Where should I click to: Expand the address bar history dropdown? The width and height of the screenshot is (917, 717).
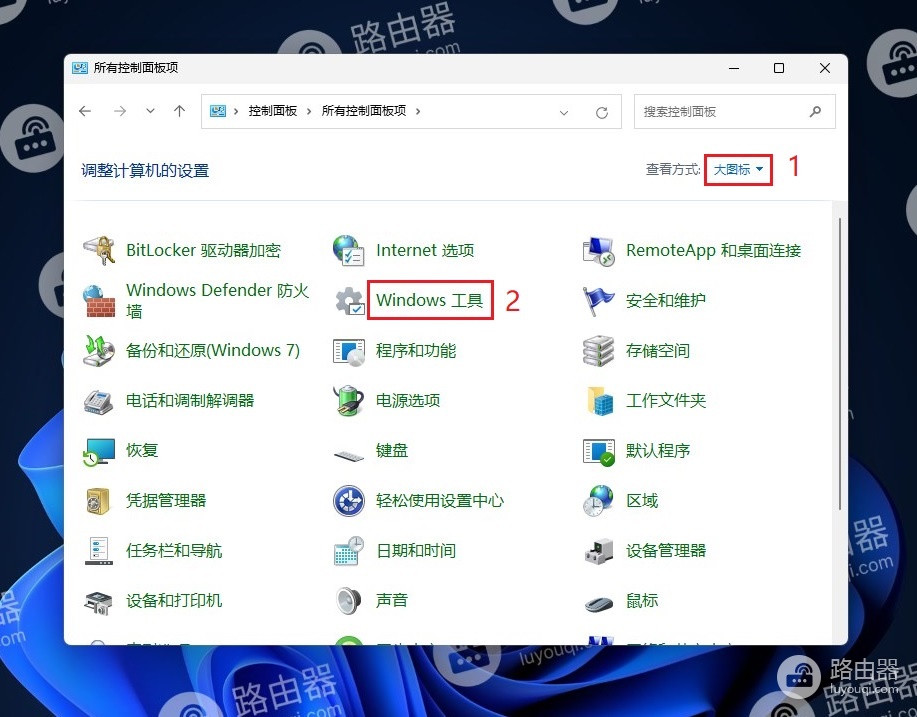click(564, 112)
